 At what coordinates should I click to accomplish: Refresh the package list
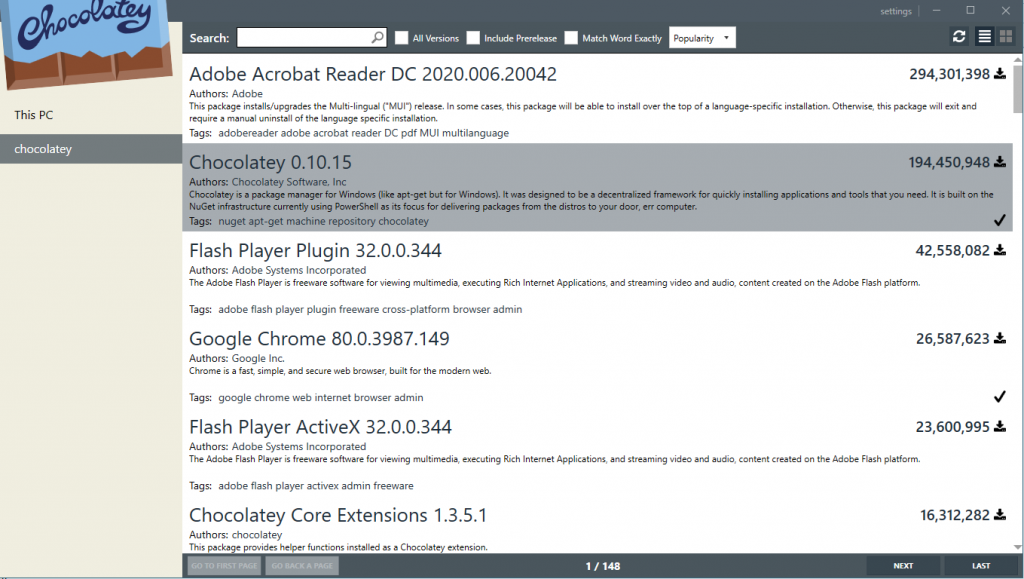coord(959,37)
